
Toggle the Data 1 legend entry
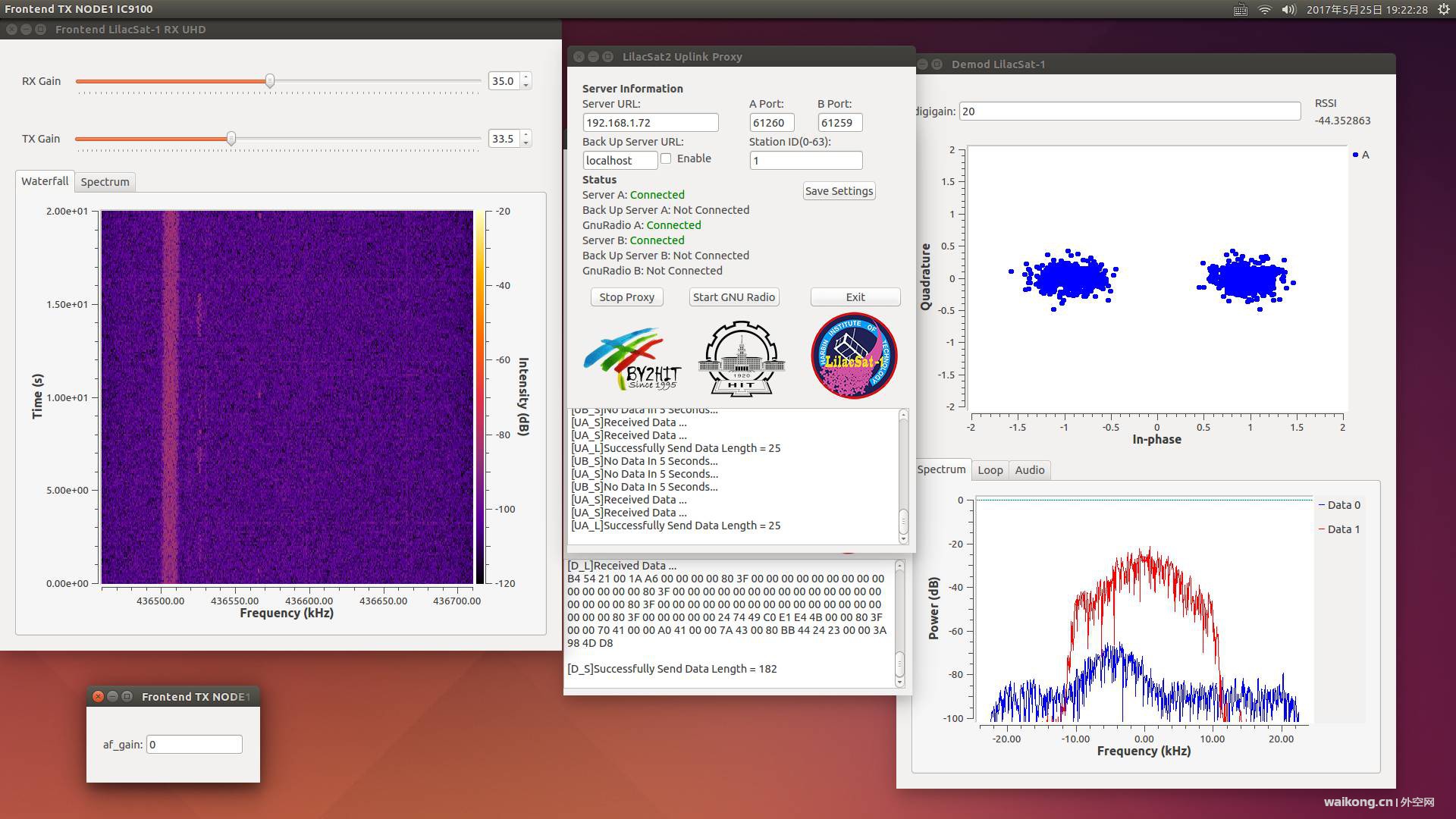(1339, 529)
